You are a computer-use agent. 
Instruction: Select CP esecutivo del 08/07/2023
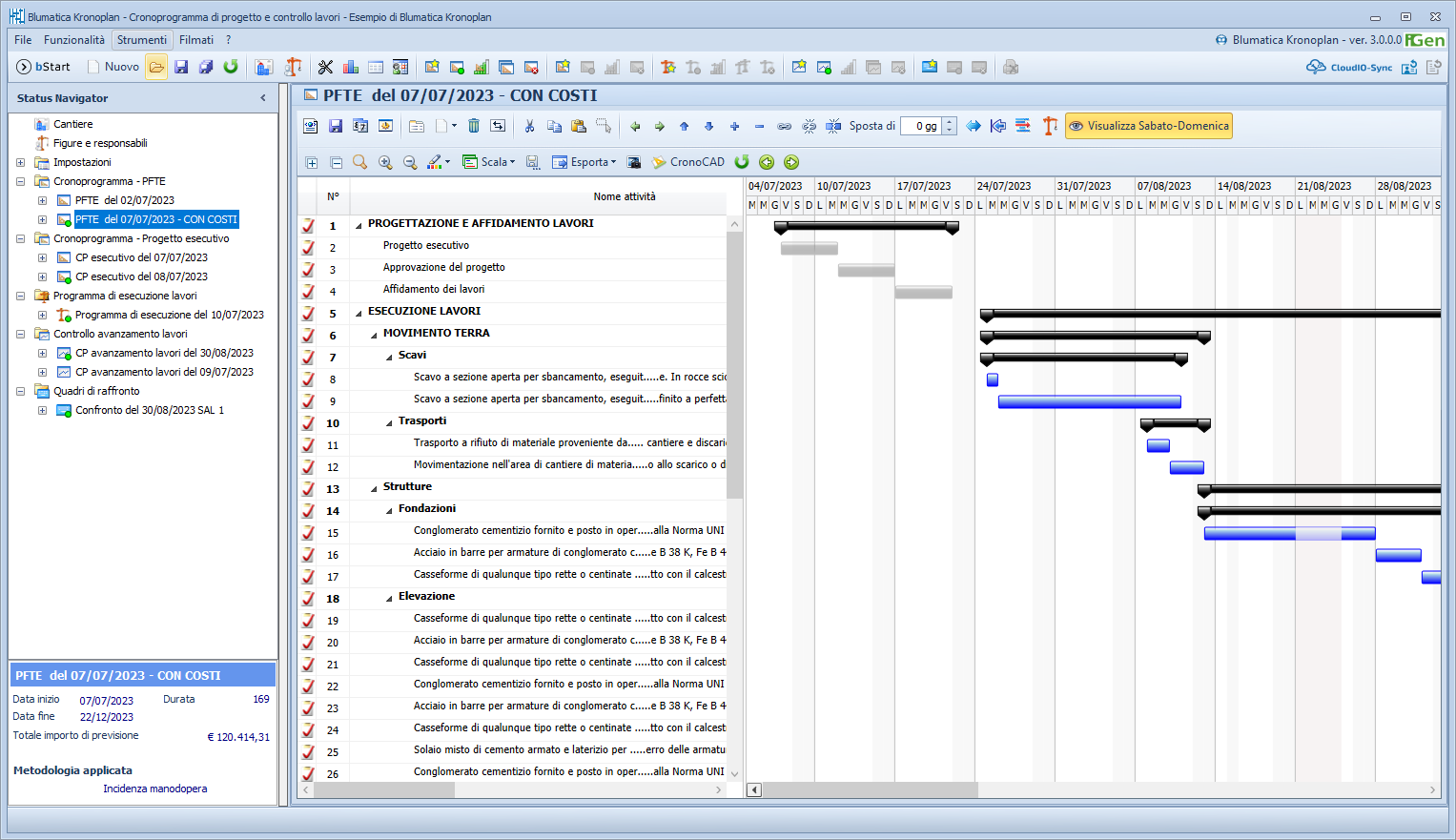click(141, 277)
